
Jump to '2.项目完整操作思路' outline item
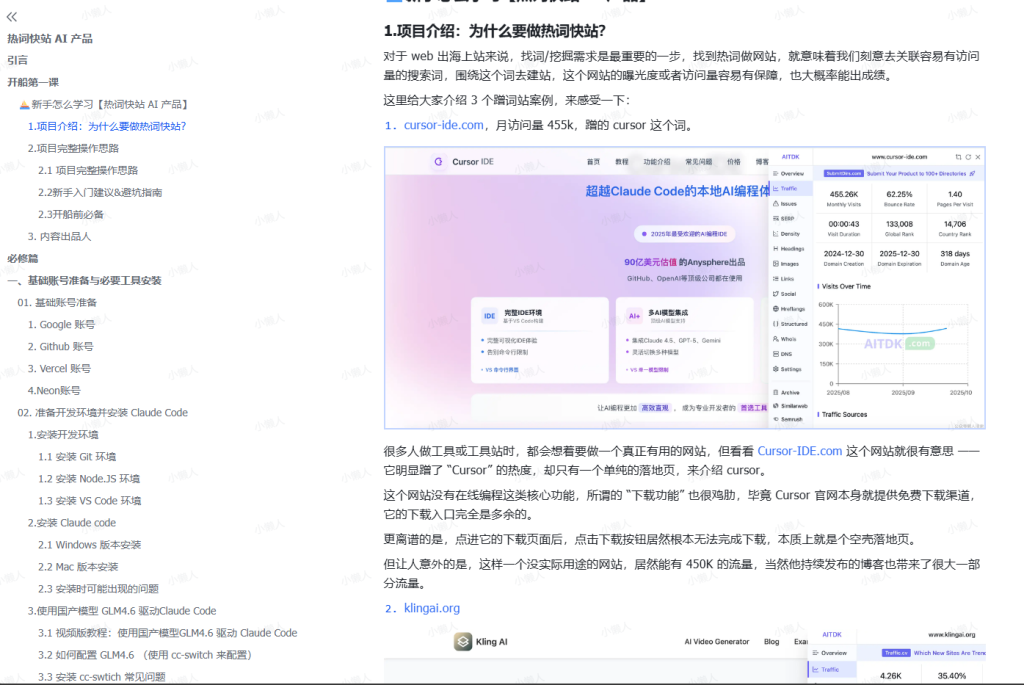(x=73, y=148)
